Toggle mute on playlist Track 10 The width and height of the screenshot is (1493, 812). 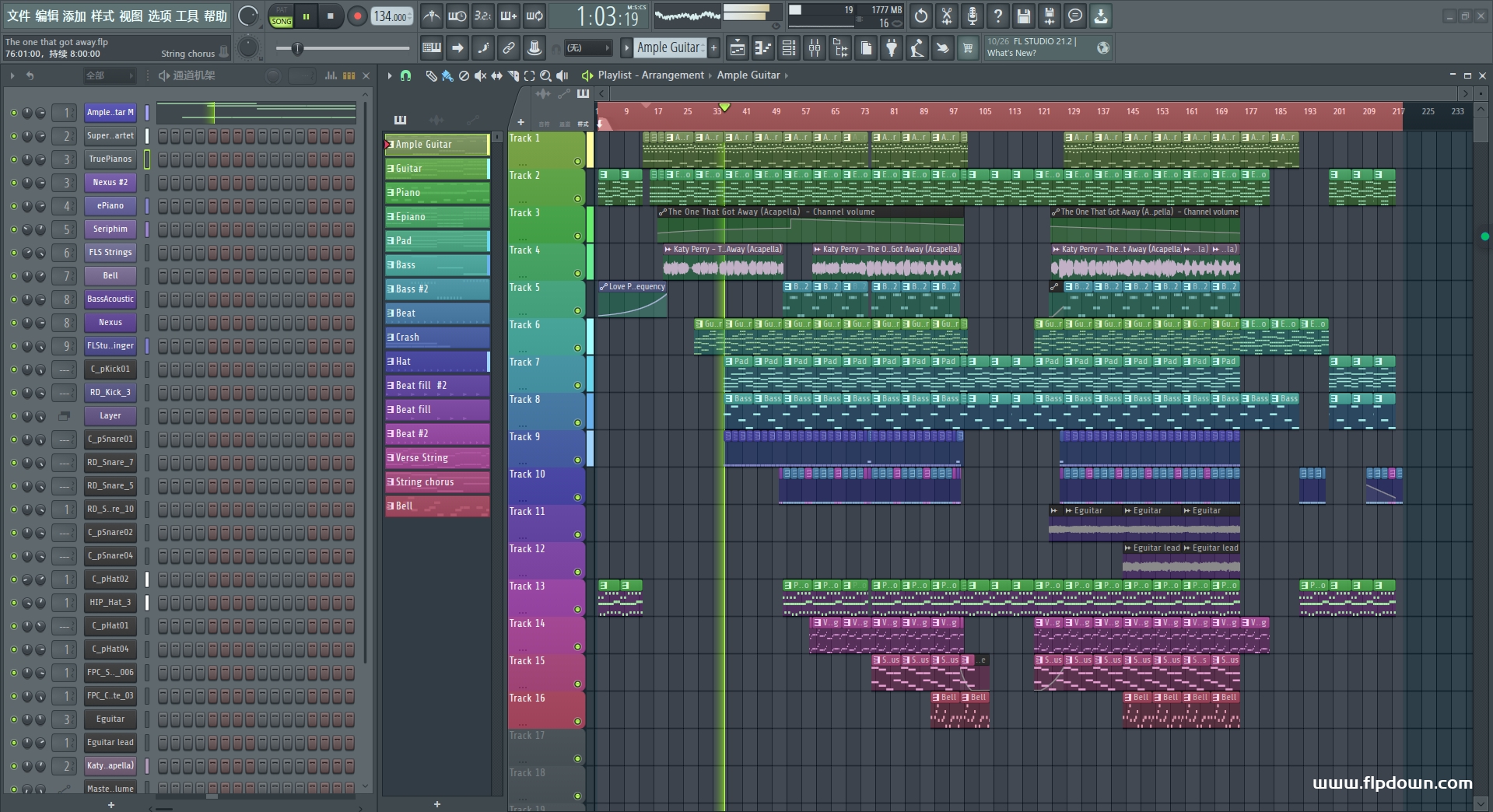[577, 498]
